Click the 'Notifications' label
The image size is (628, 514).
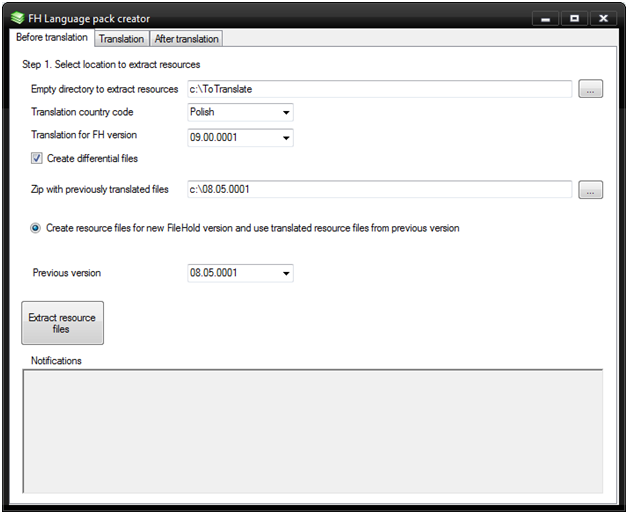pyautogui.click(x=56, y=361)
